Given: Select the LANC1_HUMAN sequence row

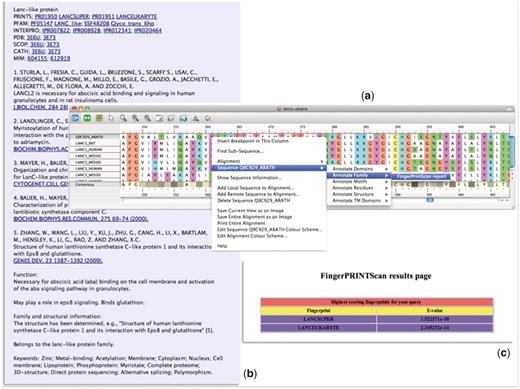Looking at the screenshot, I should [94, 150].
